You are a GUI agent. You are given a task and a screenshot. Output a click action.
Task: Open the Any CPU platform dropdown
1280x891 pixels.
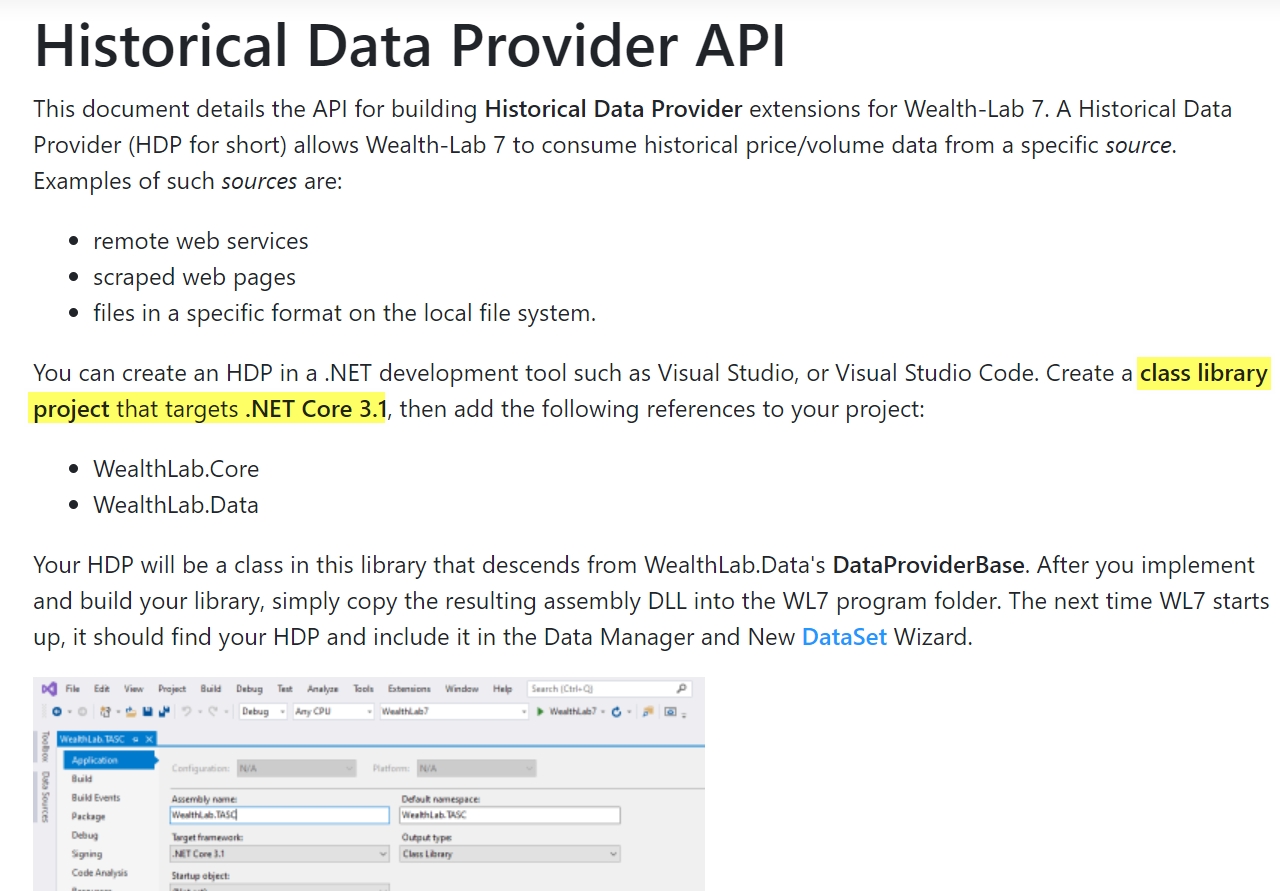click(332, 712)
